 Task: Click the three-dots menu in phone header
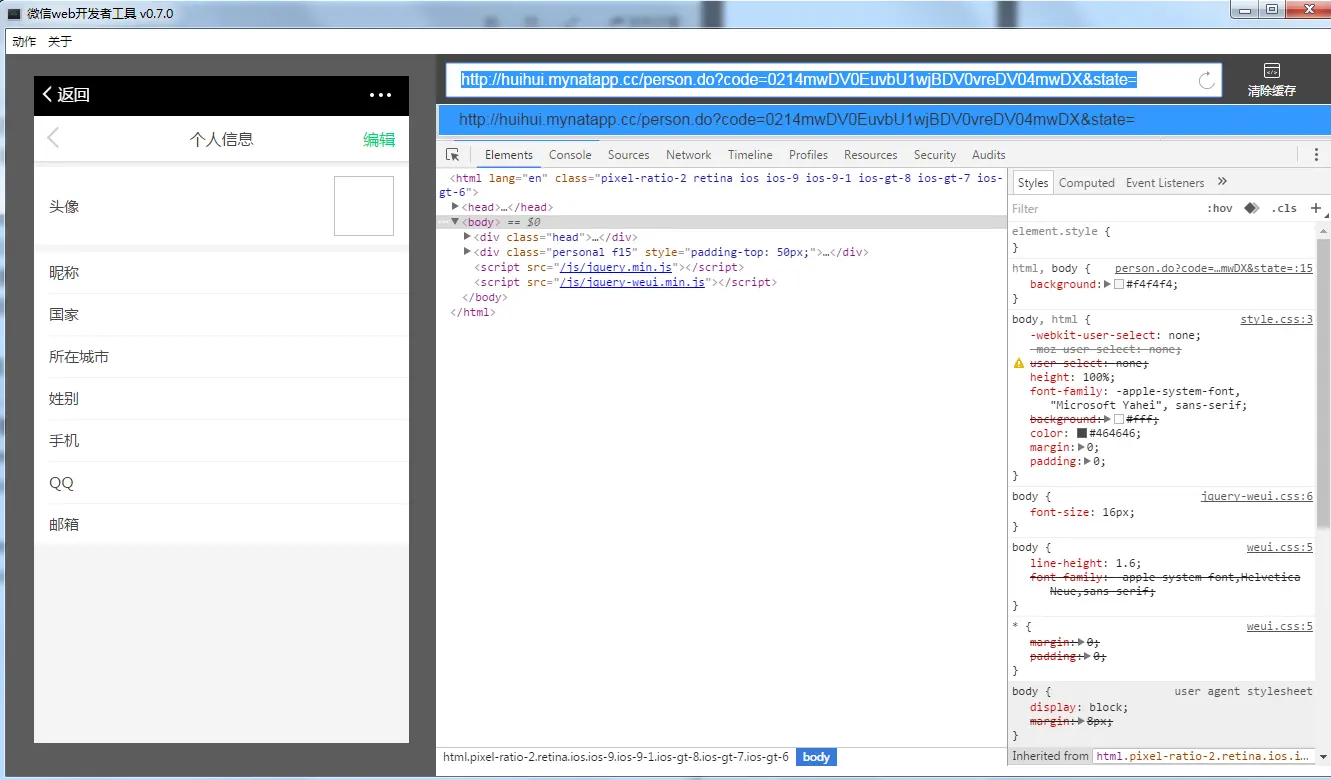click(x=380, y=95)
